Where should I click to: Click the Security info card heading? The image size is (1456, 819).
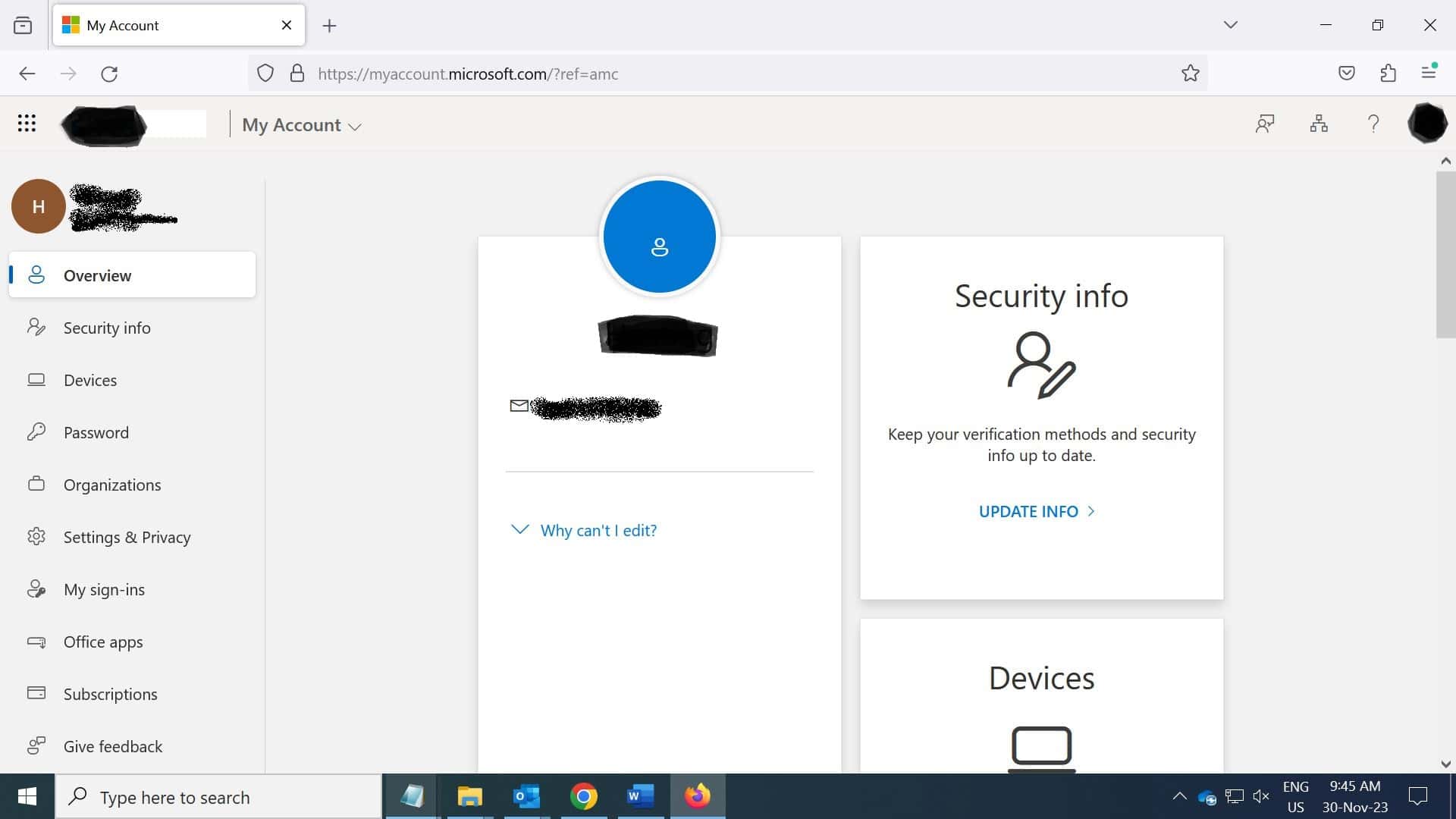1041,296
